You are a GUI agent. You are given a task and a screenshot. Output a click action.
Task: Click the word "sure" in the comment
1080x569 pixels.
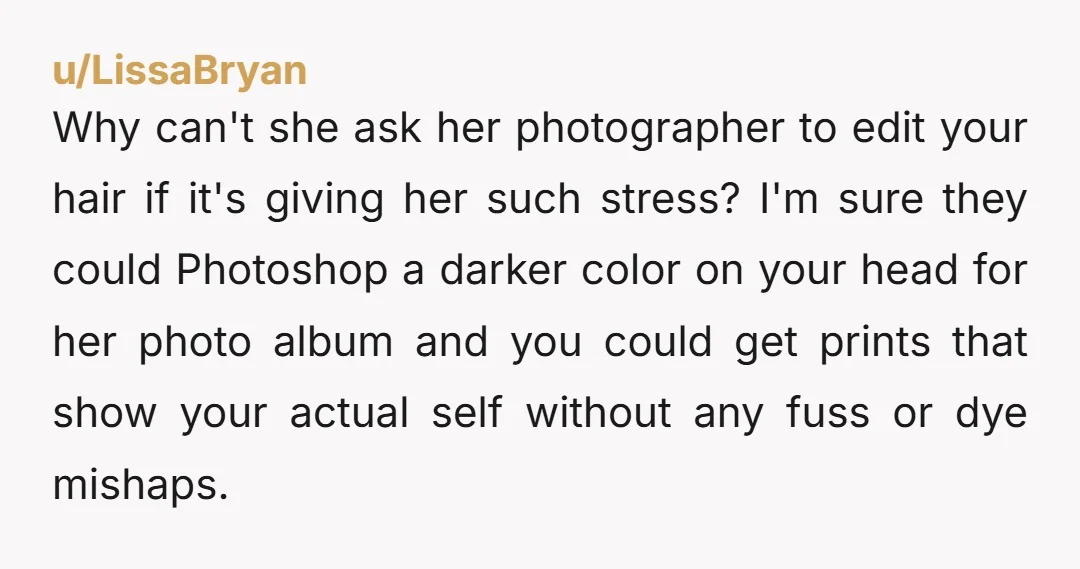click(x=880, y=200)
